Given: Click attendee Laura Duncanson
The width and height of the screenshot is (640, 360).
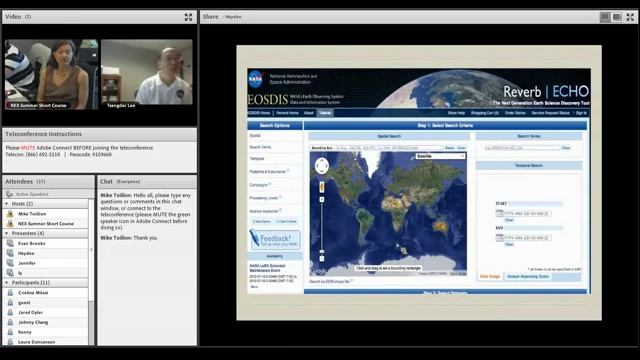Looking at the screenshot, I should tap(36, 342).
